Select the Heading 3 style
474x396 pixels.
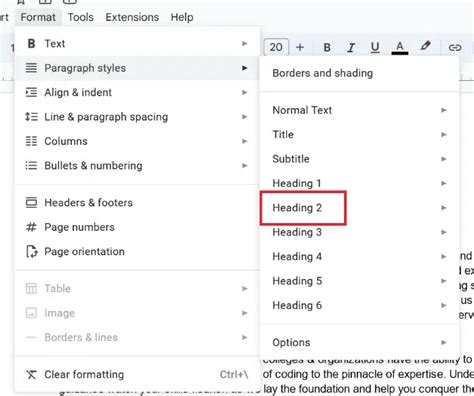[x=360, y=232]
